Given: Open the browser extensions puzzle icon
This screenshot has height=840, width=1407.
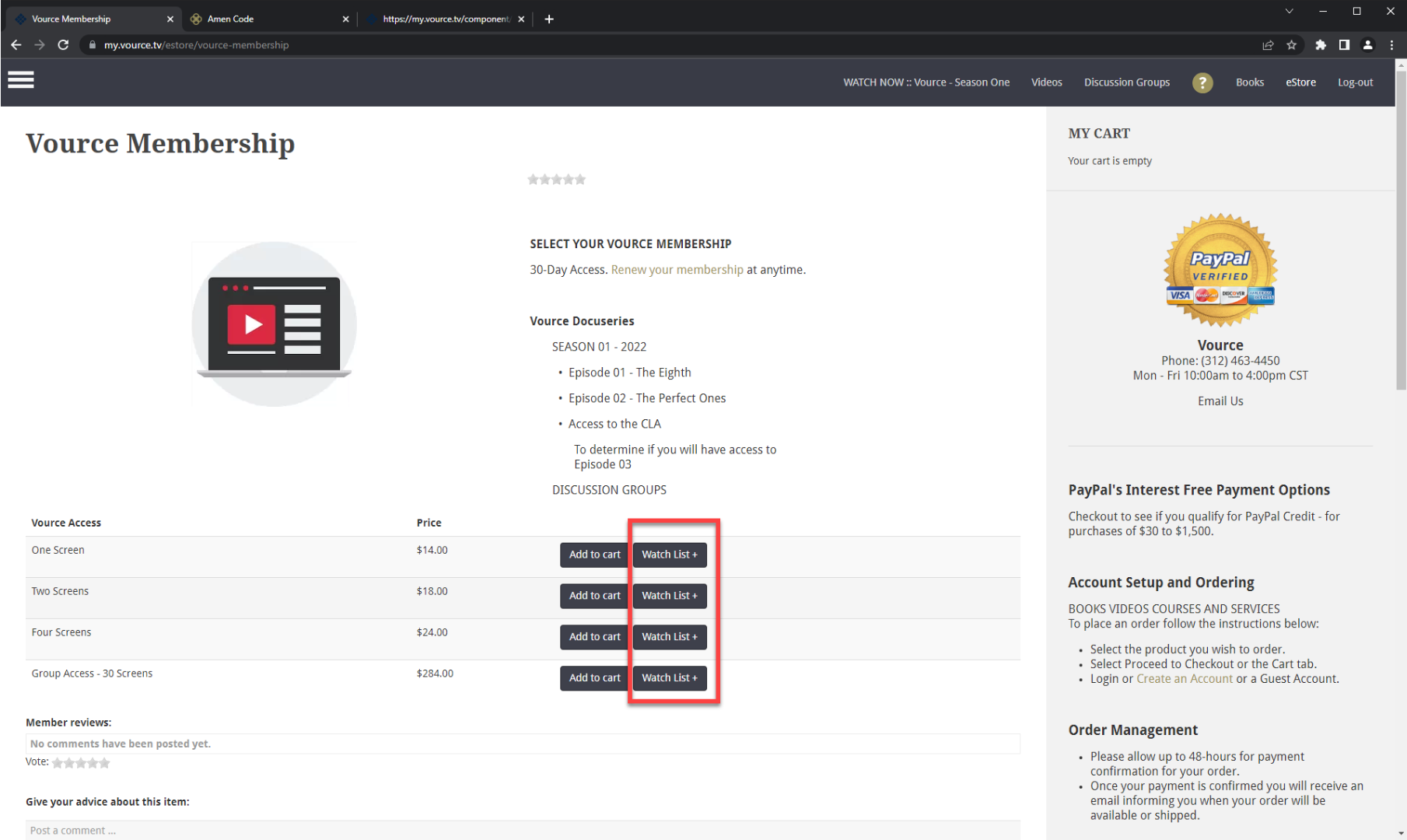Looking at the screenshot, I should 1320,45.
